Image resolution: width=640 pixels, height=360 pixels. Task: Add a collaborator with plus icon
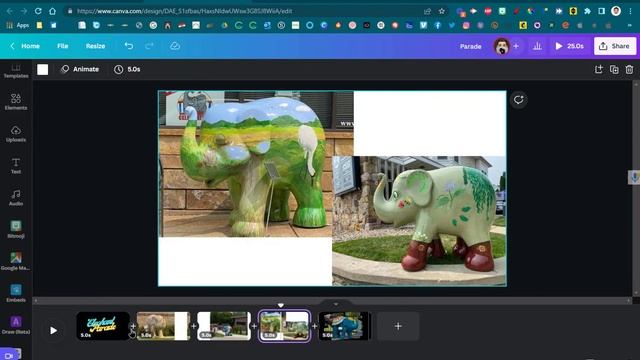516,46
